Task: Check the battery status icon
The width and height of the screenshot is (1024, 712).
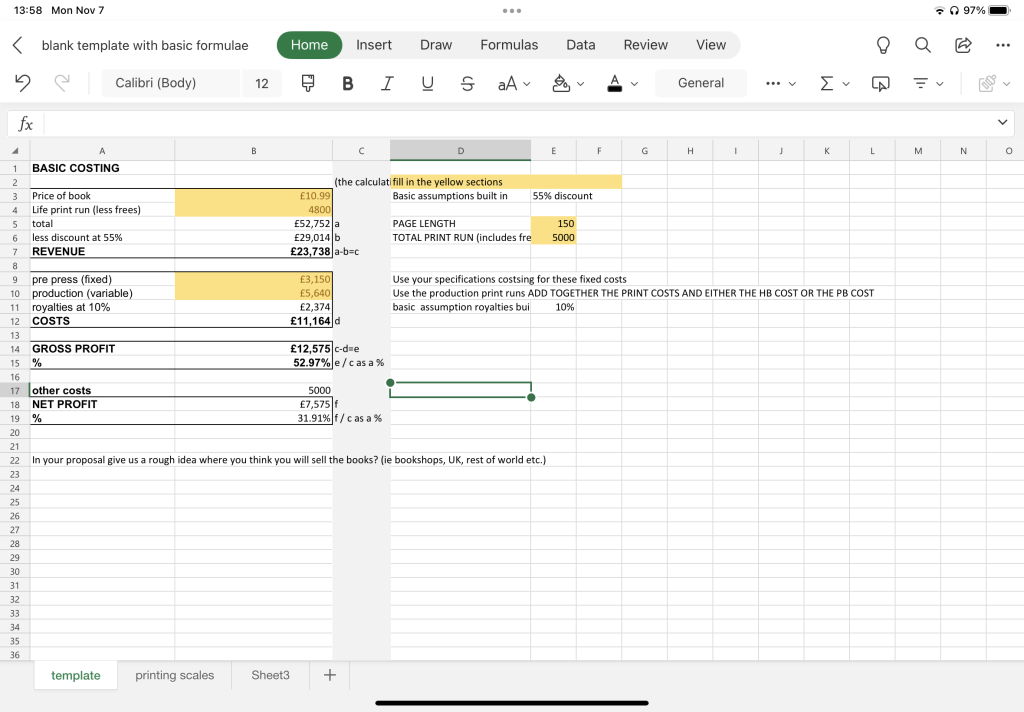Action: click(999, 10)
